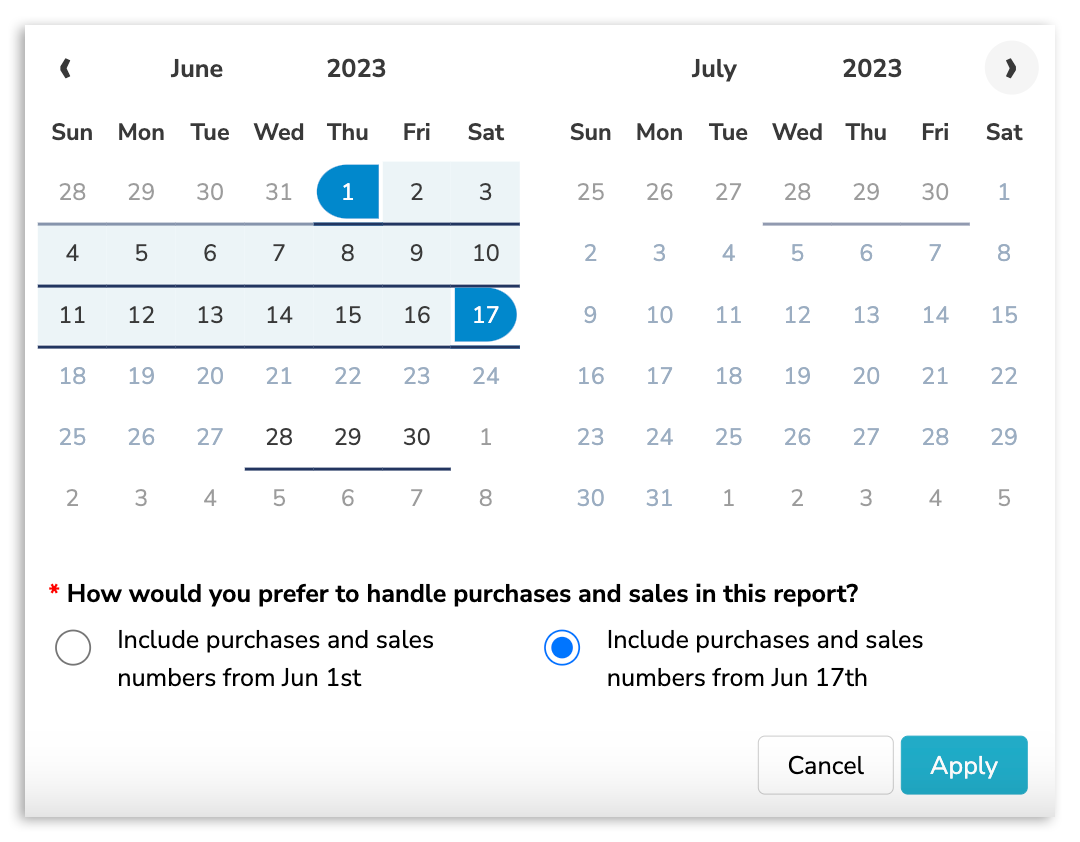Image resolution: width=1080 pixels, height=842 pixels.
Task: Go to the previous month arrow
Action: pos(66,69)
